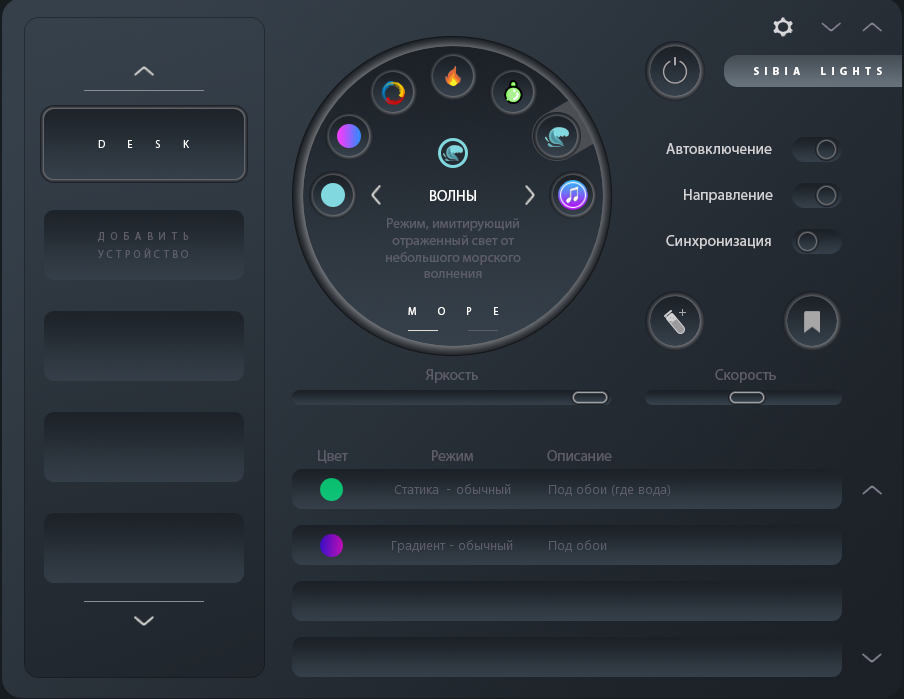Open settings with the gear icon
The height and width of the screenshot is (699, 904).
(783, 27)
